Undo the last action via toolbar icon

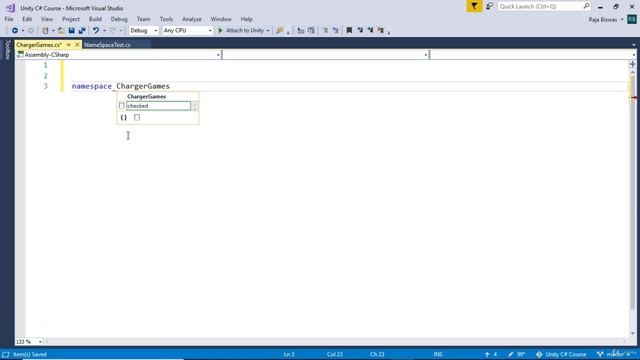(96, 31)
